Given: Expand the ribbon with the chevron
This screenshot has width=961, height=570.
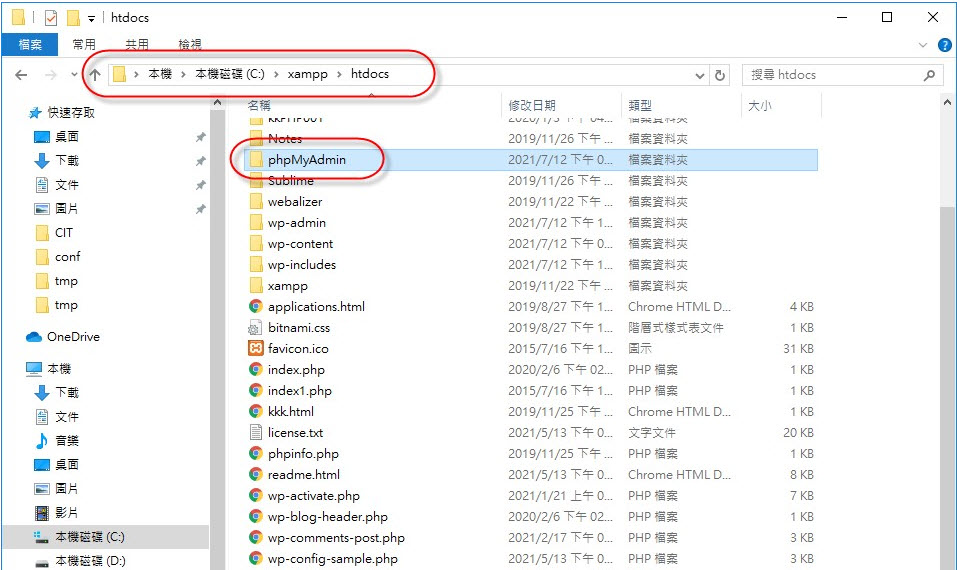Looking at the screenshot, I should click(923, 45).
